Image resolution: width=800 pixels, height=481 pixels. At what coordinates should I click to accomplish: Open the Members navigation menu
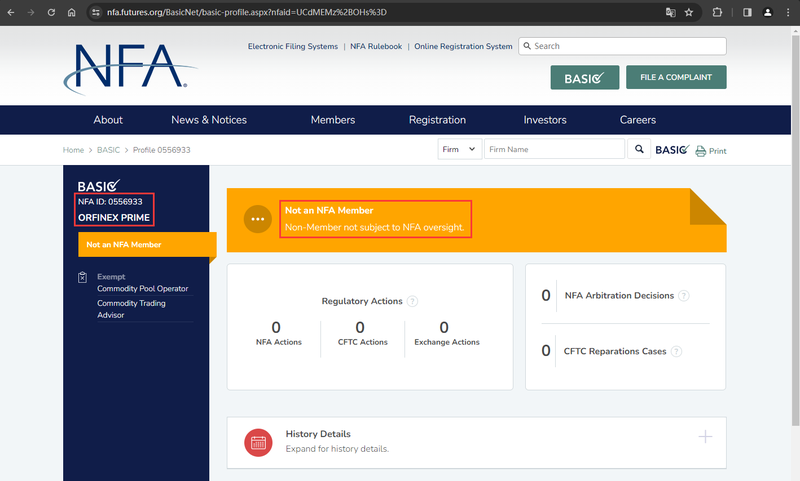(x=333, y=120)
